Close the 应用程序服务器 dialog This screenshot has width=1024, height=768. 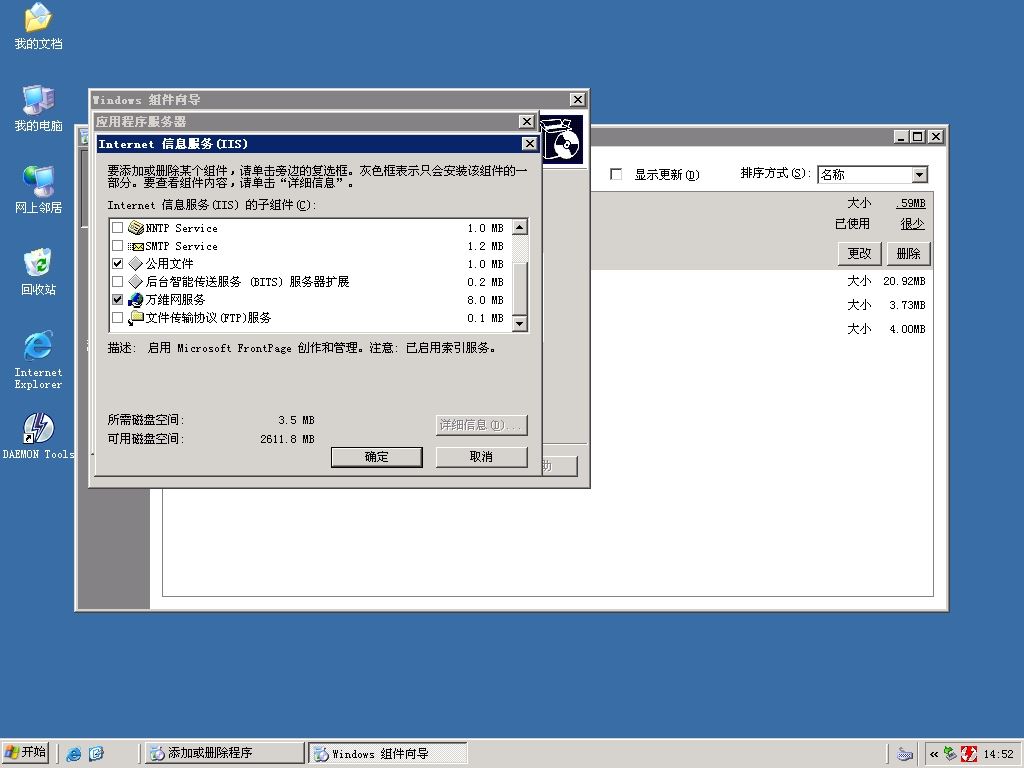pyautogui.click(x=526, y=121)
